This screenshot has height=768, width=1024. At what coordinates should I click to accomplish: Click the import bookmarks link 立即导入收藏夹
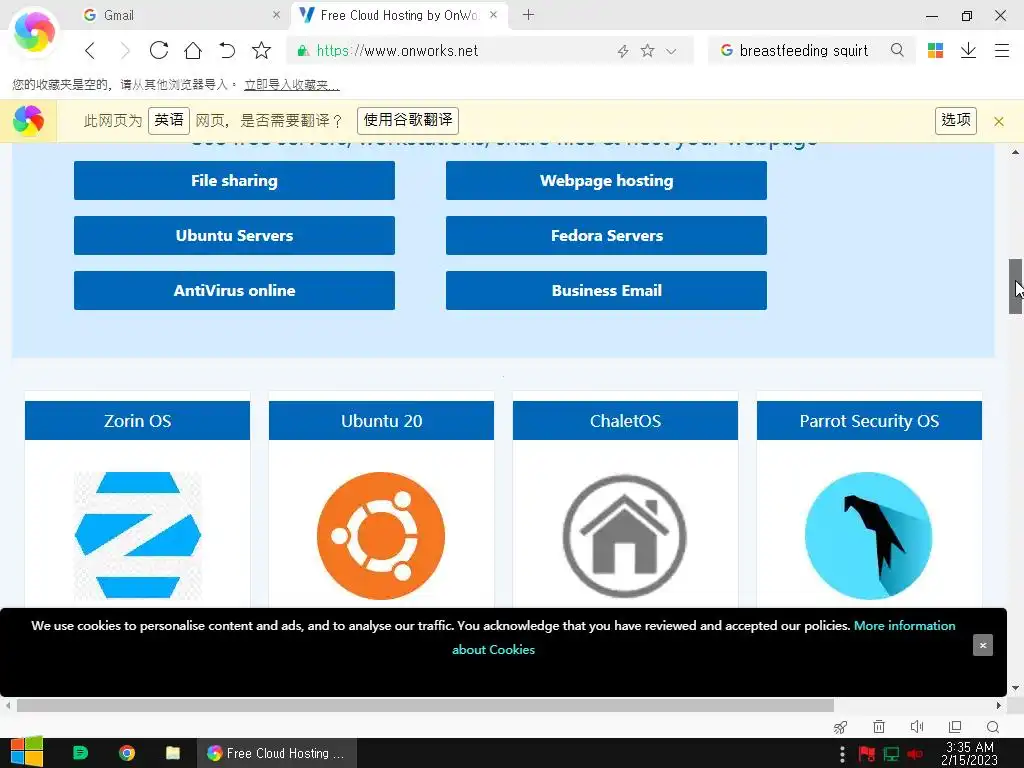(x=291, y=85)
